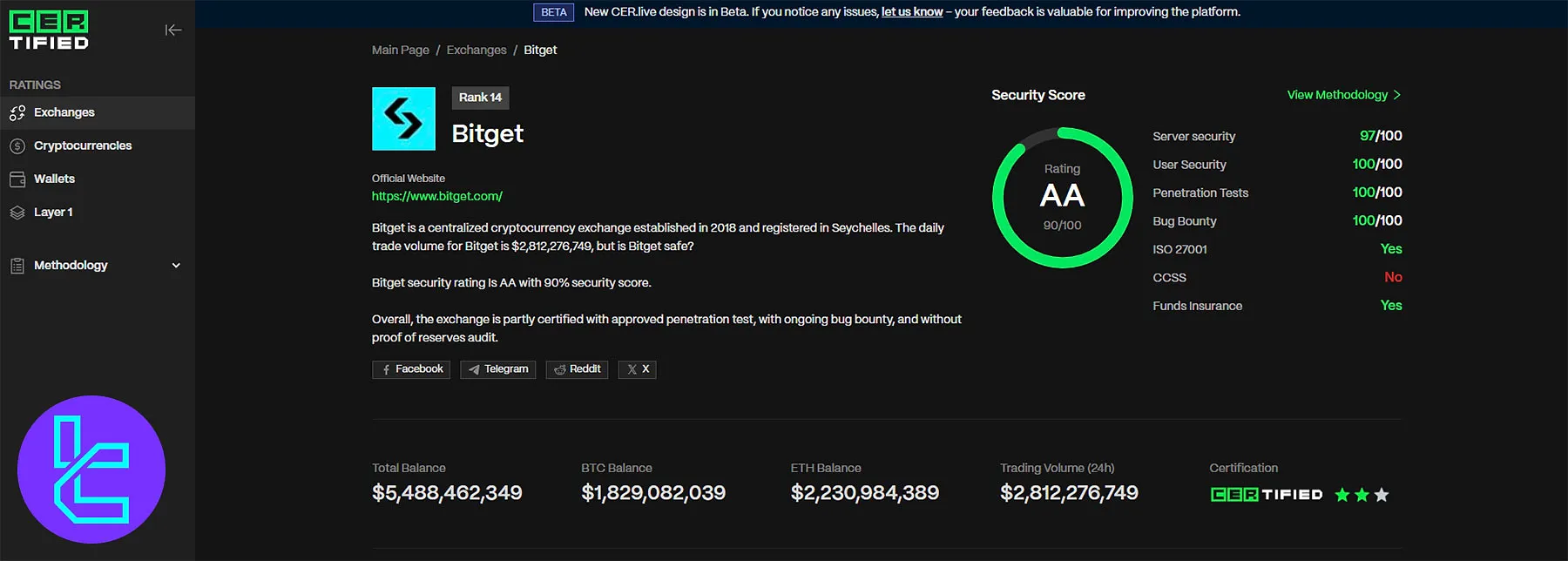The width and height of the screenshot is (1568, 561).
Task: Click the Official Website label
Action: coord(409,179)
